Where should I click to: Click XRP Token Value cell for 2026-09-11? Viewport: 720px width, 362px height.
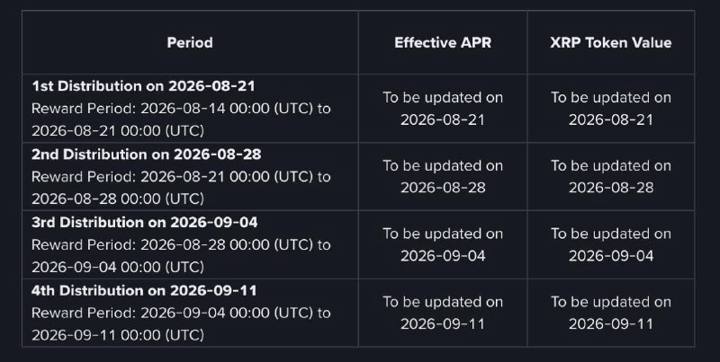click(611, 313)
